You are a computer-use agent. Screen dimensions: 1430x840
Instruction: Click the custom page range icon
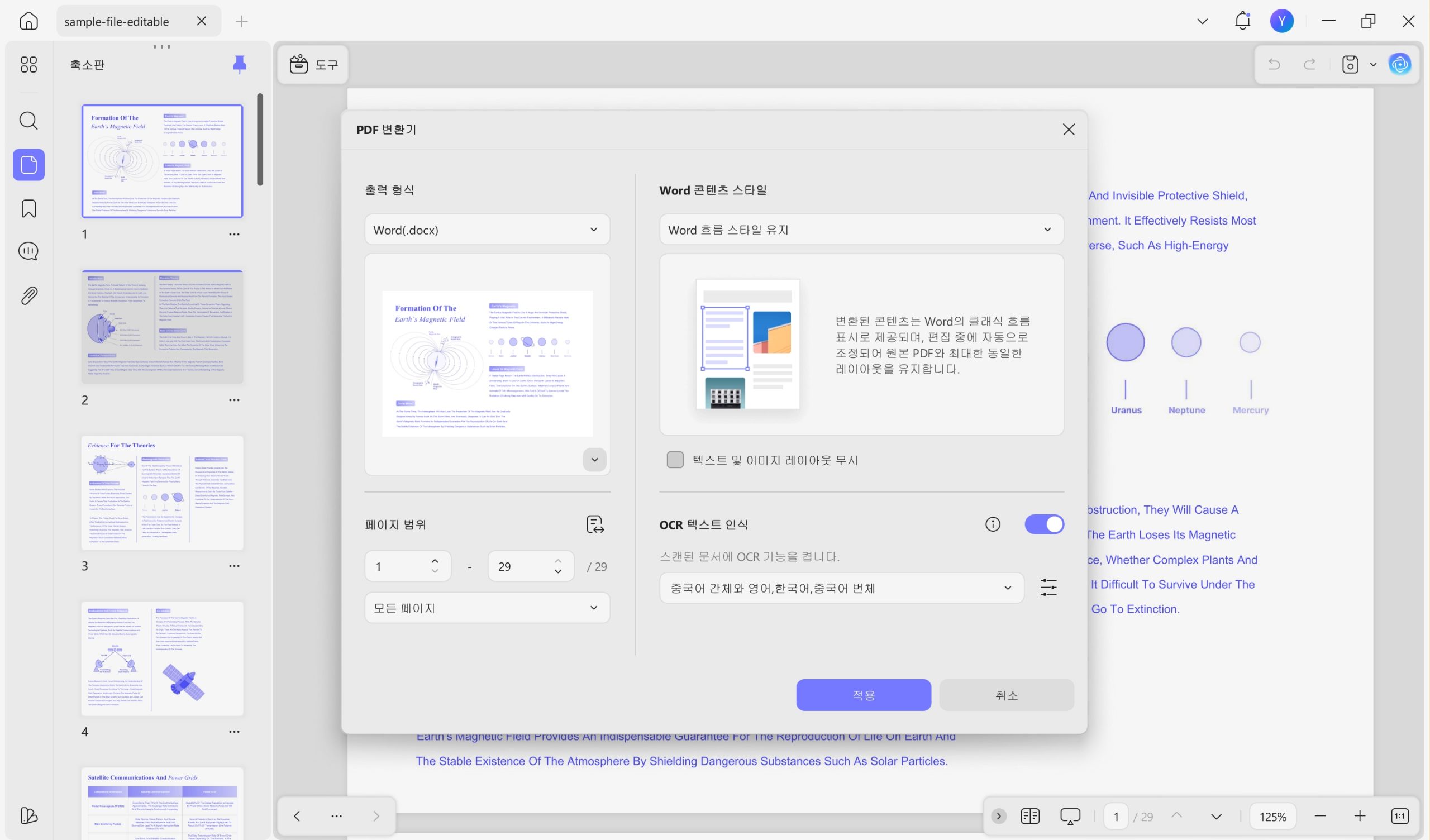595,524
